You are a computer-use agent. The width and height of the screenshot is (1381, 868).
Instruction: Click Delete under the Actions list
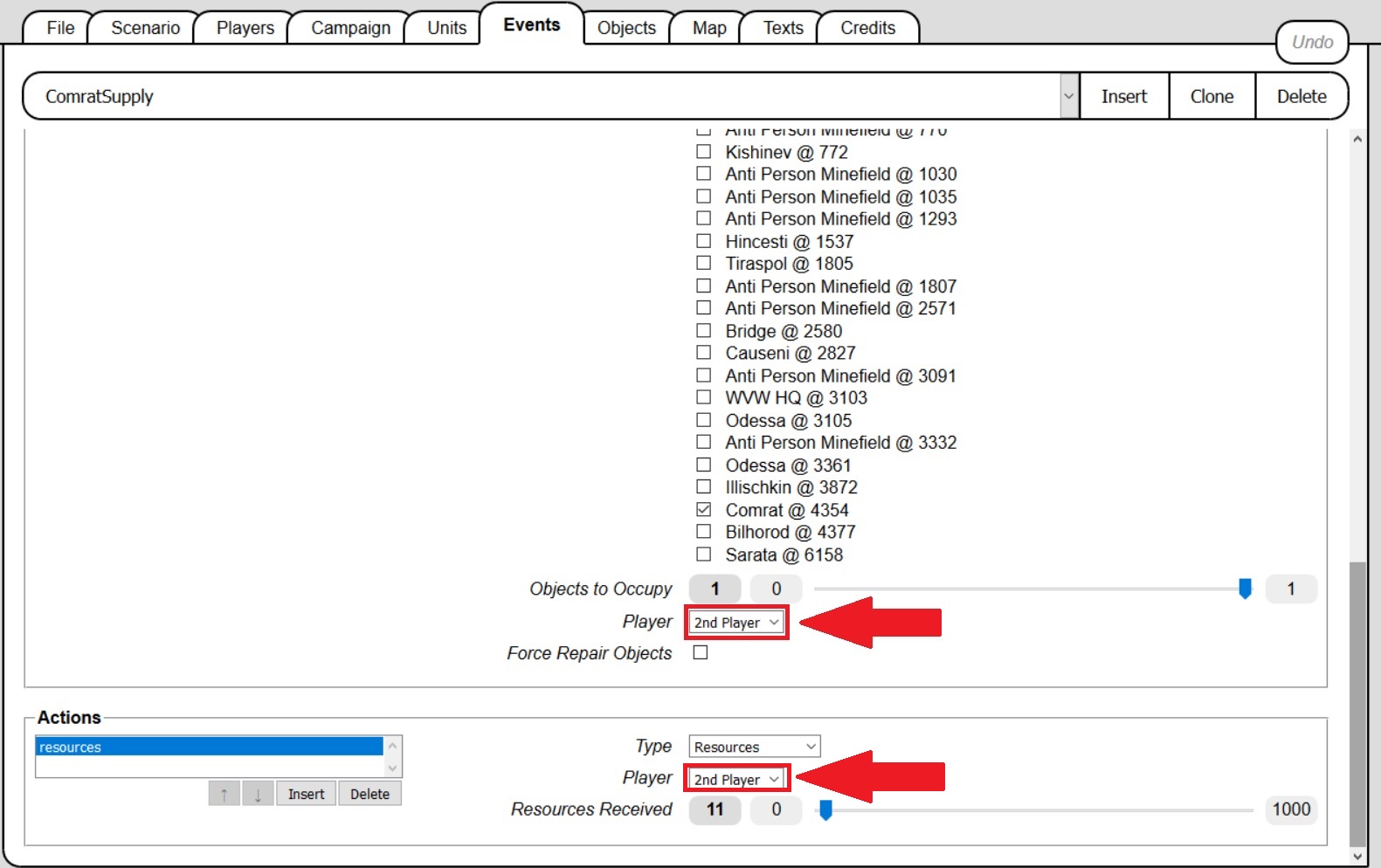[369, 794]
